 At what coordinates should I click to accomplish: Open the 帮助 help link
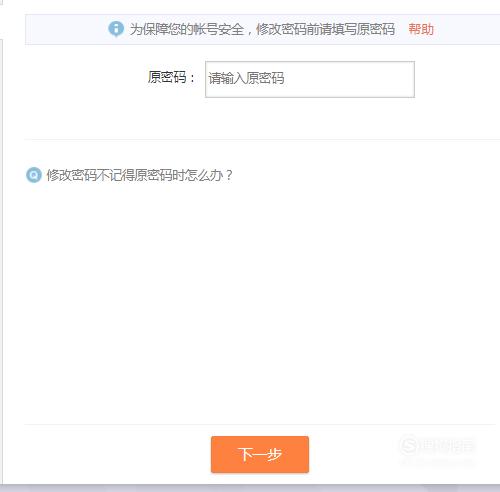[421, 29]
